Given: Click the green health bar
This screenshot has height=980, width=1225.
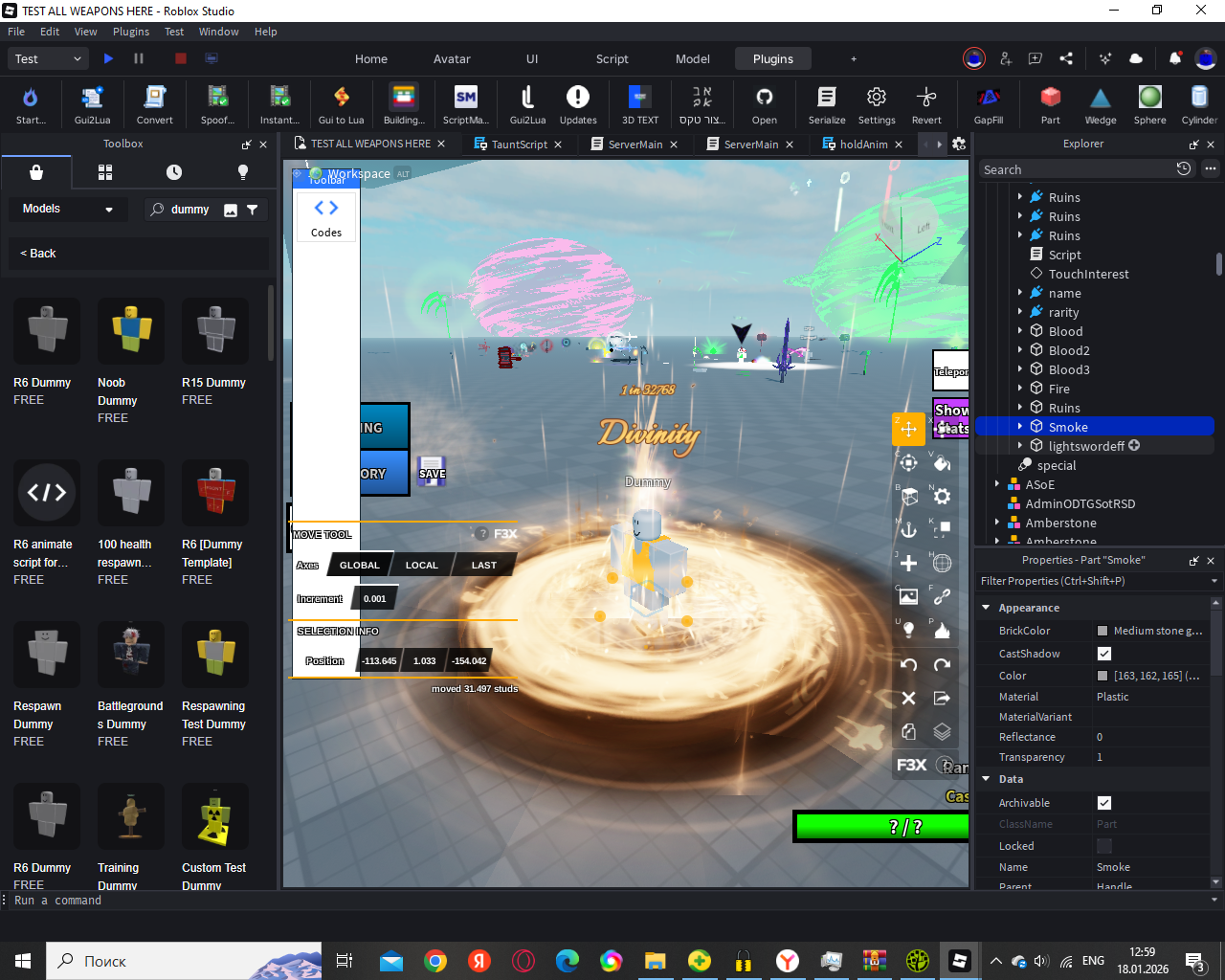Looking at the screenshot, I should click(x=882, y=827).
